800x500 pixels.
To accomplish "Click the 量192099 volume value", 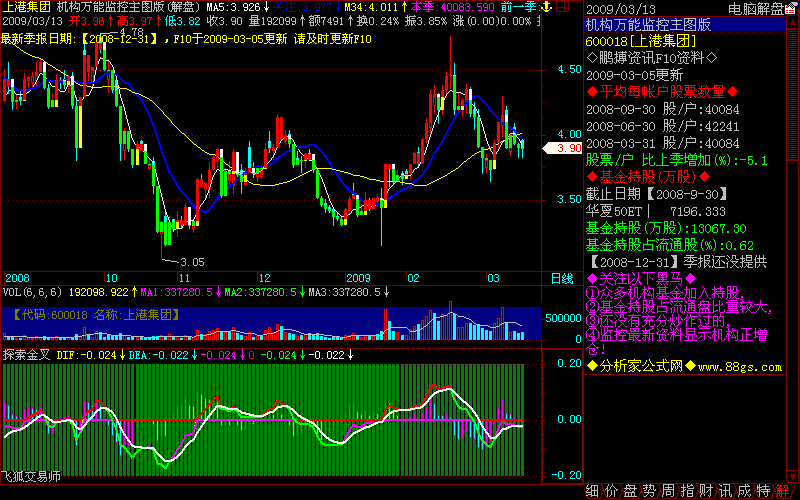I will coord(272,21).
